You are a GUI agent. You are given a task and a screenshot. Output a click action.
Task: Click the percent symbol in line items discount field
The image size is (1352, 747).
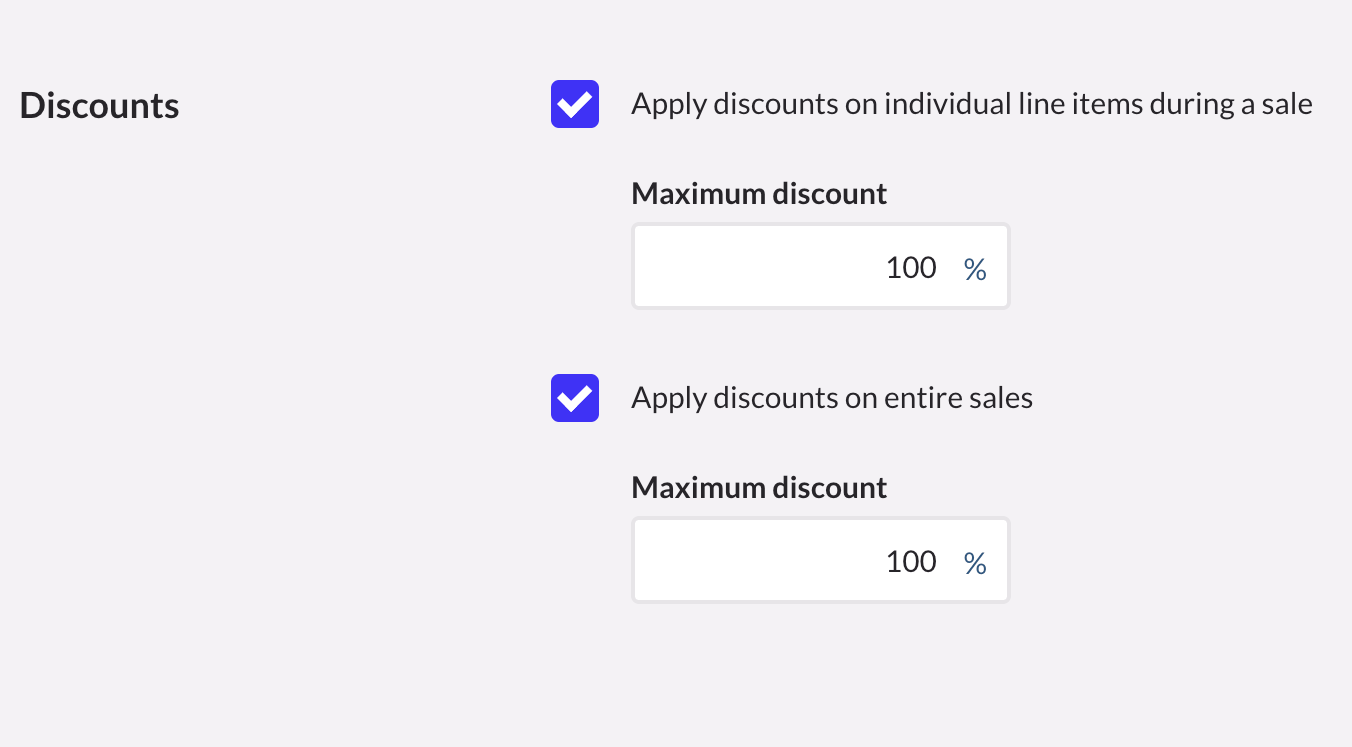975,268
